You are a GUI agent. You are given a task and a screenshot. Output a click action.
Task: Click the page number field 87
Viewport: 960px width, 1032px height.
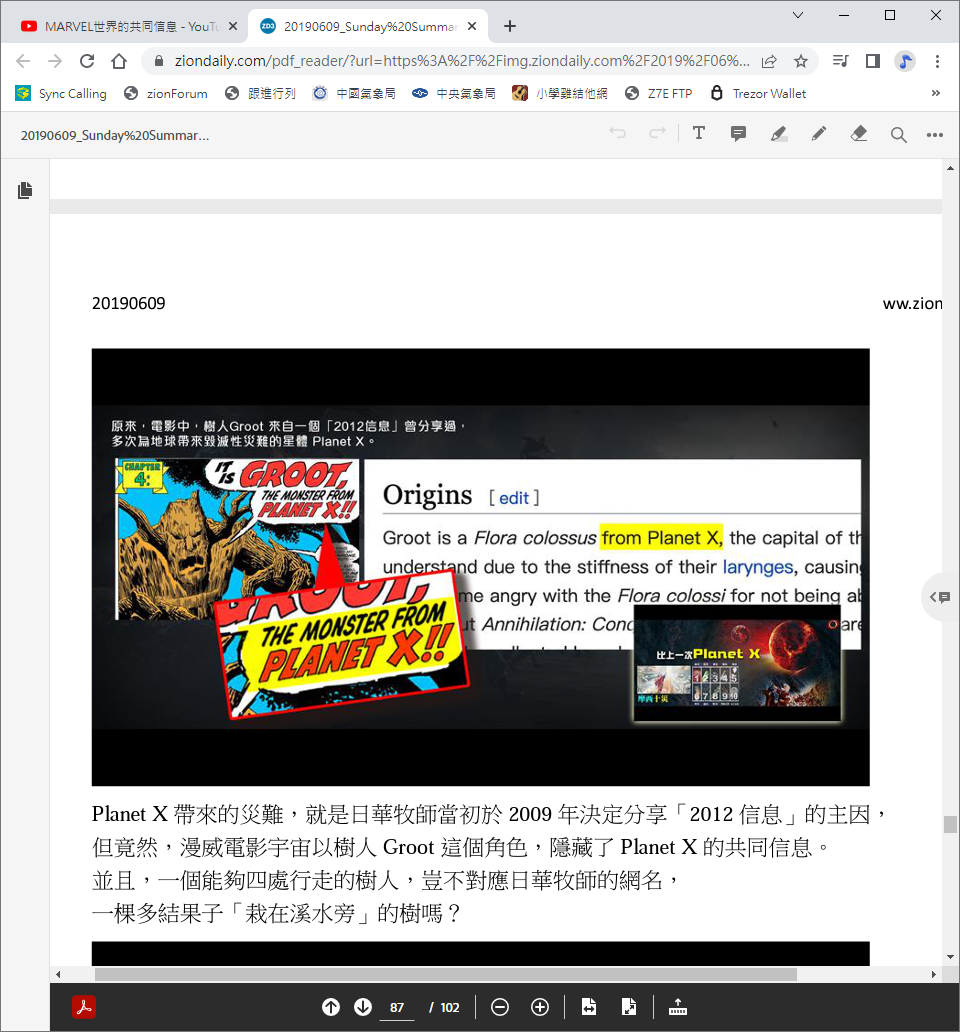(397, 1008)
